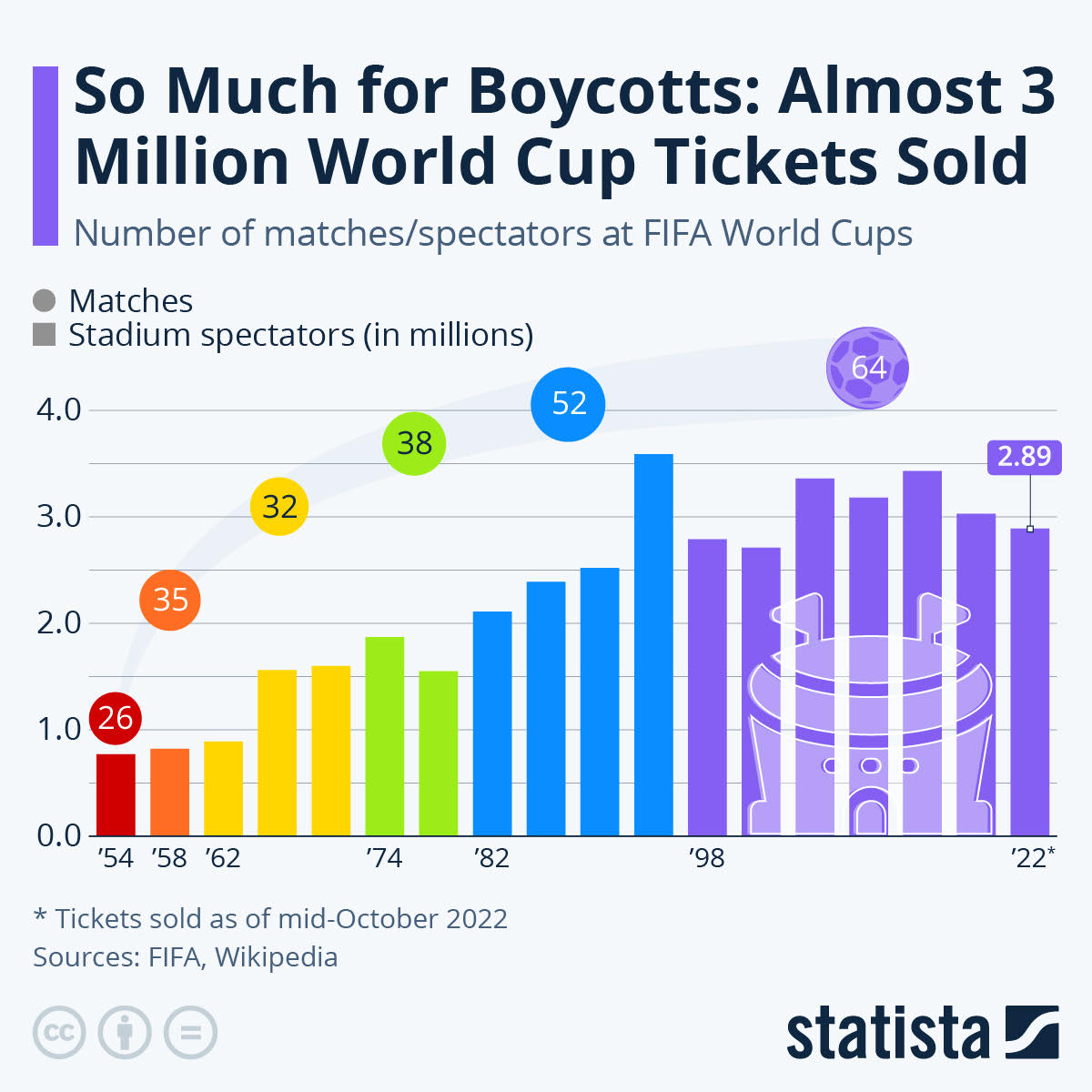Click the blue circle labeled 52
The height and width of the screenshot is (1092, 1092).
(569, 403)
